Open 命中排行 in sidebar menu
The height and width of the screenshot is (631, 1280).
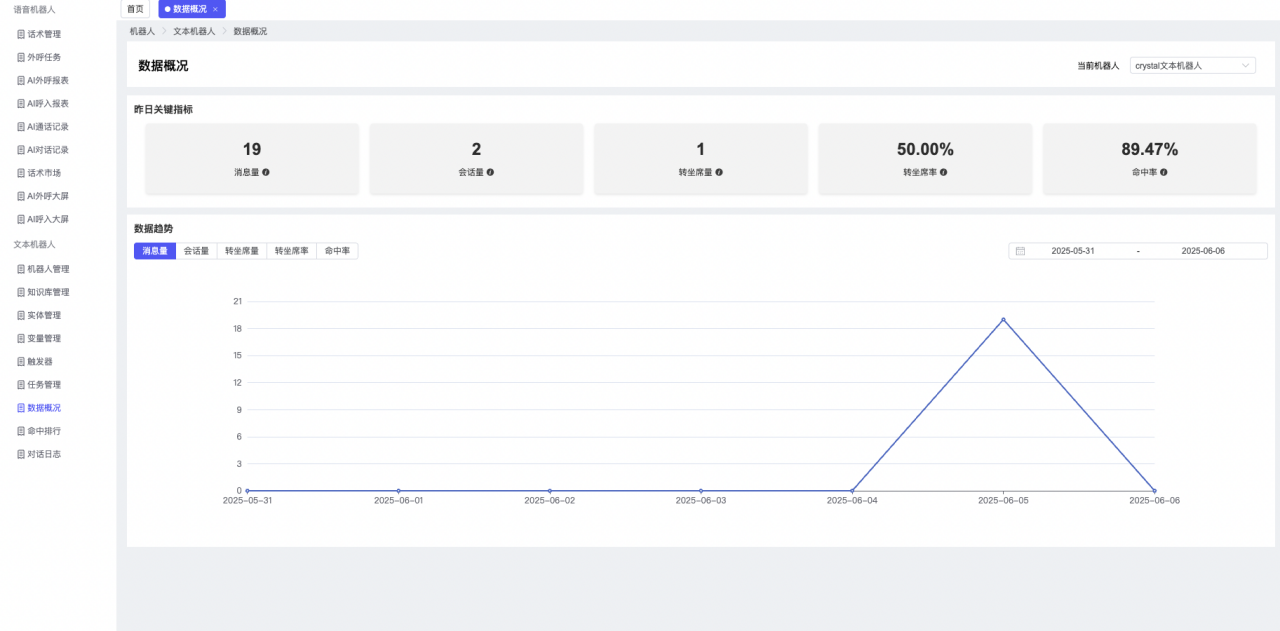(x=44, y=431)
